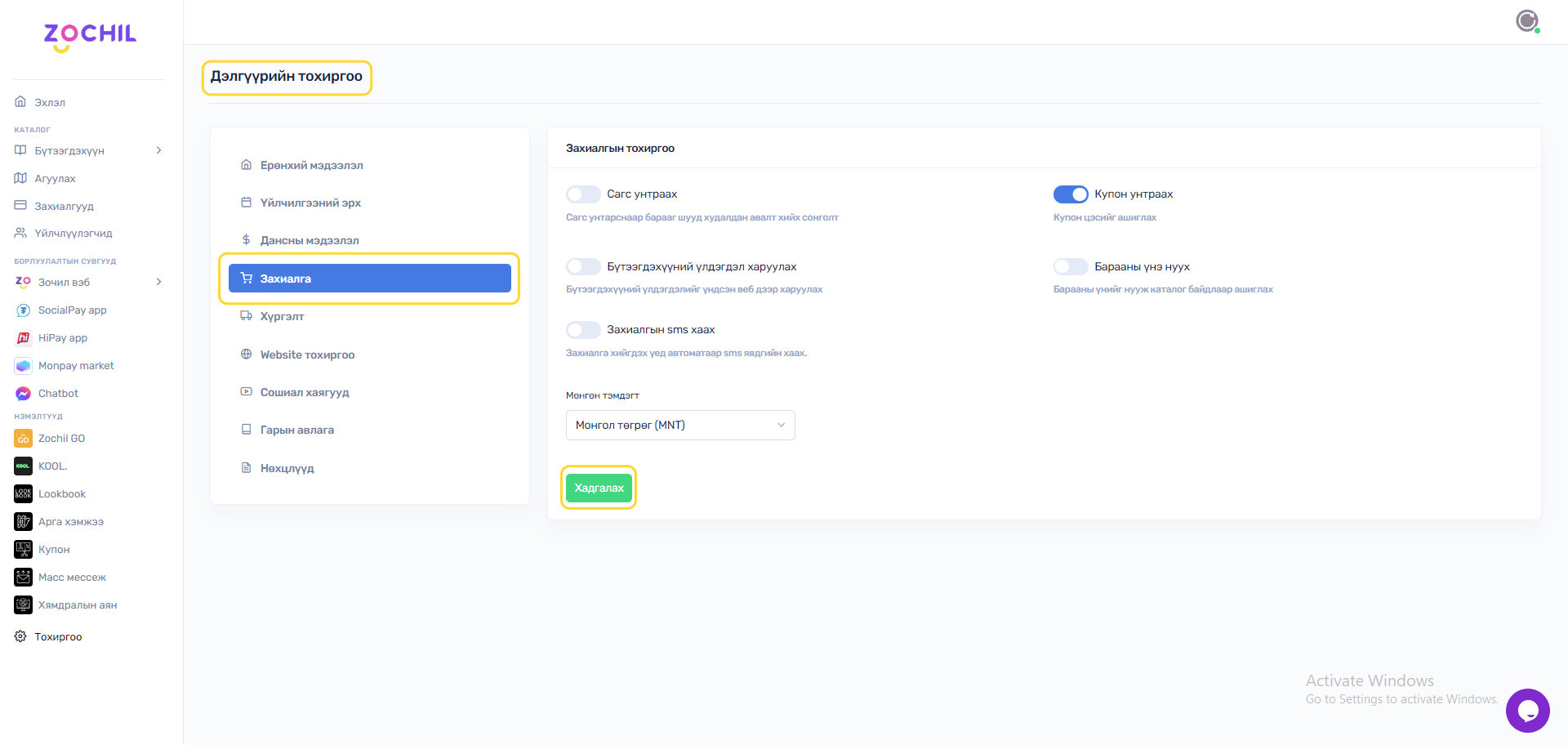Viewport: 1568px width, 745px height.
Task: Expand the Зочил вэб submenu
Action: pos(88,283)
